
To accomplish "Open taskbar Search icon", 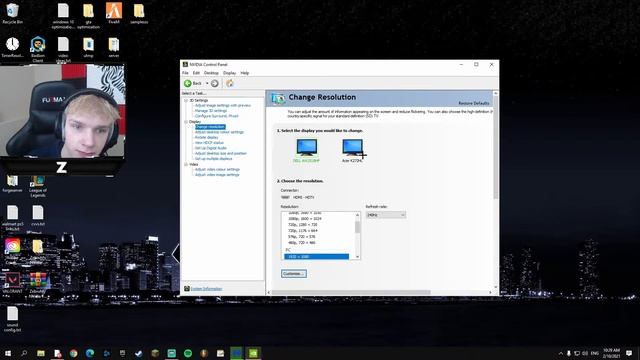I will [24, 353].
